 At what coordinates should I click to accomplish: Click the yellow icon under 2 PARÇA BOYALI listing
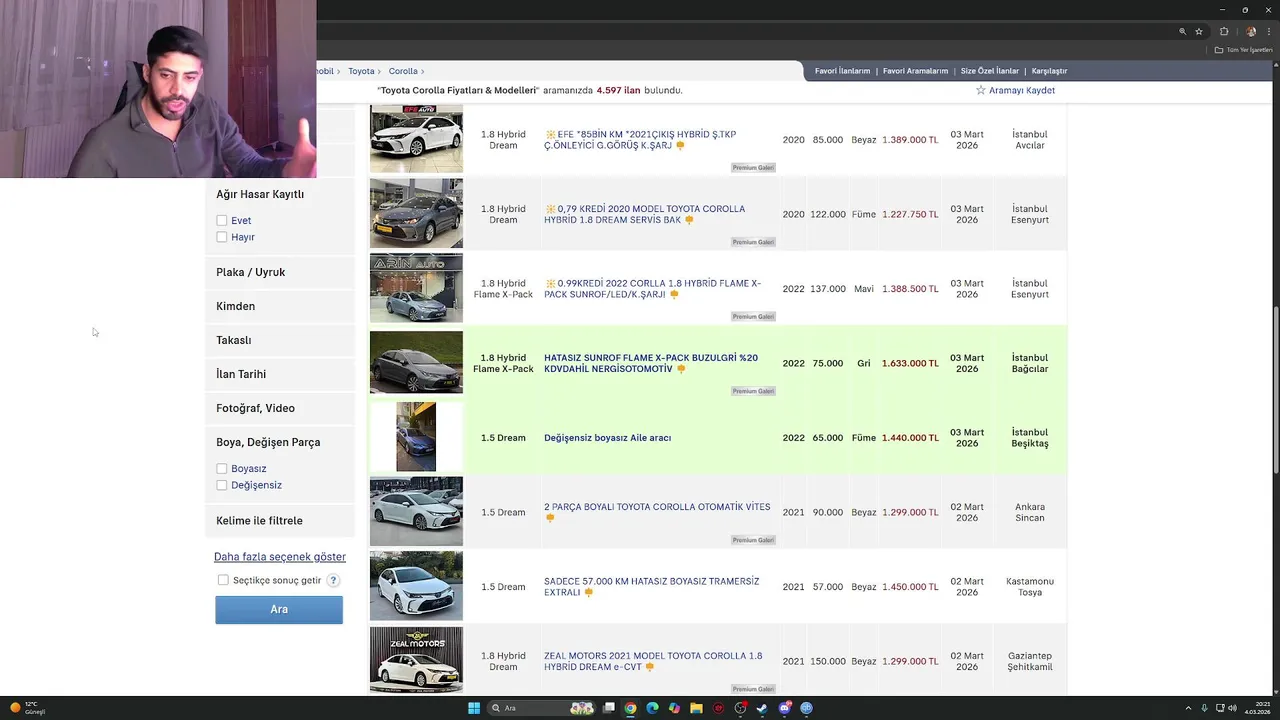tap(549, 518)
